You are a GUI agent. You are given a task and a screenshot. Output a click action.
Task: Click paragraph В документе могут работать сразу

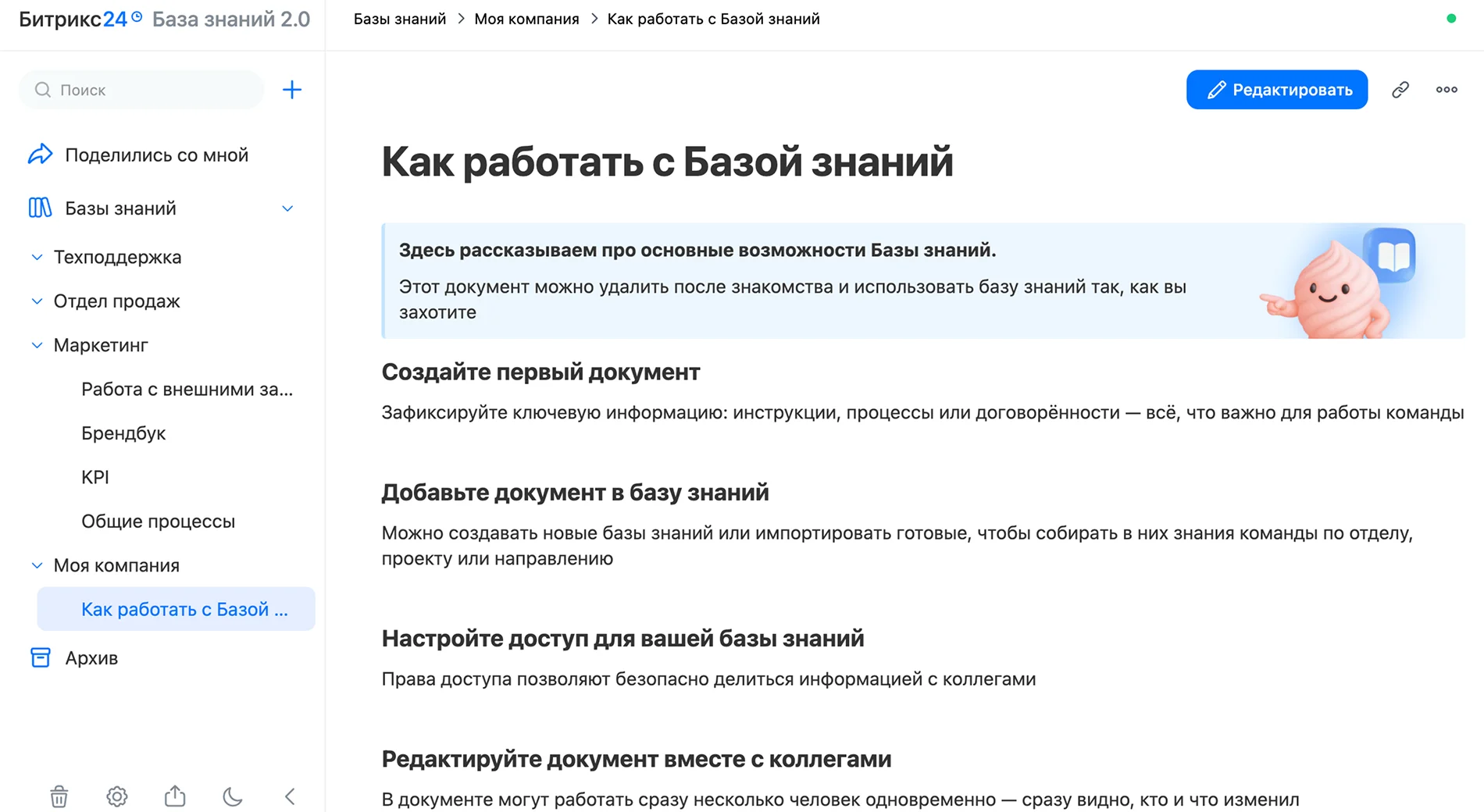coord(840,800)
